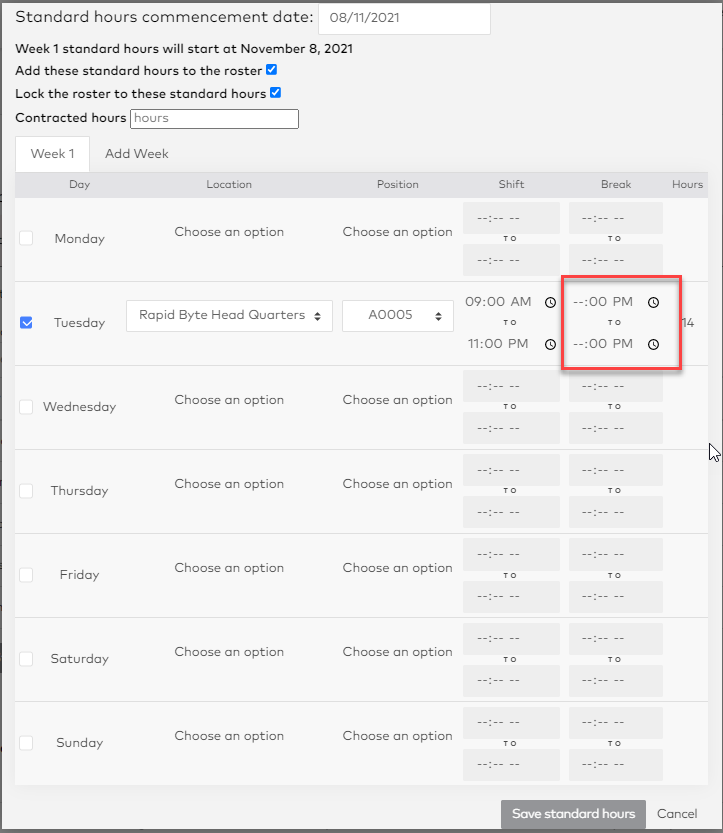
Task: Click the commencement date field 08/11/2021
Action: (404, 18)
